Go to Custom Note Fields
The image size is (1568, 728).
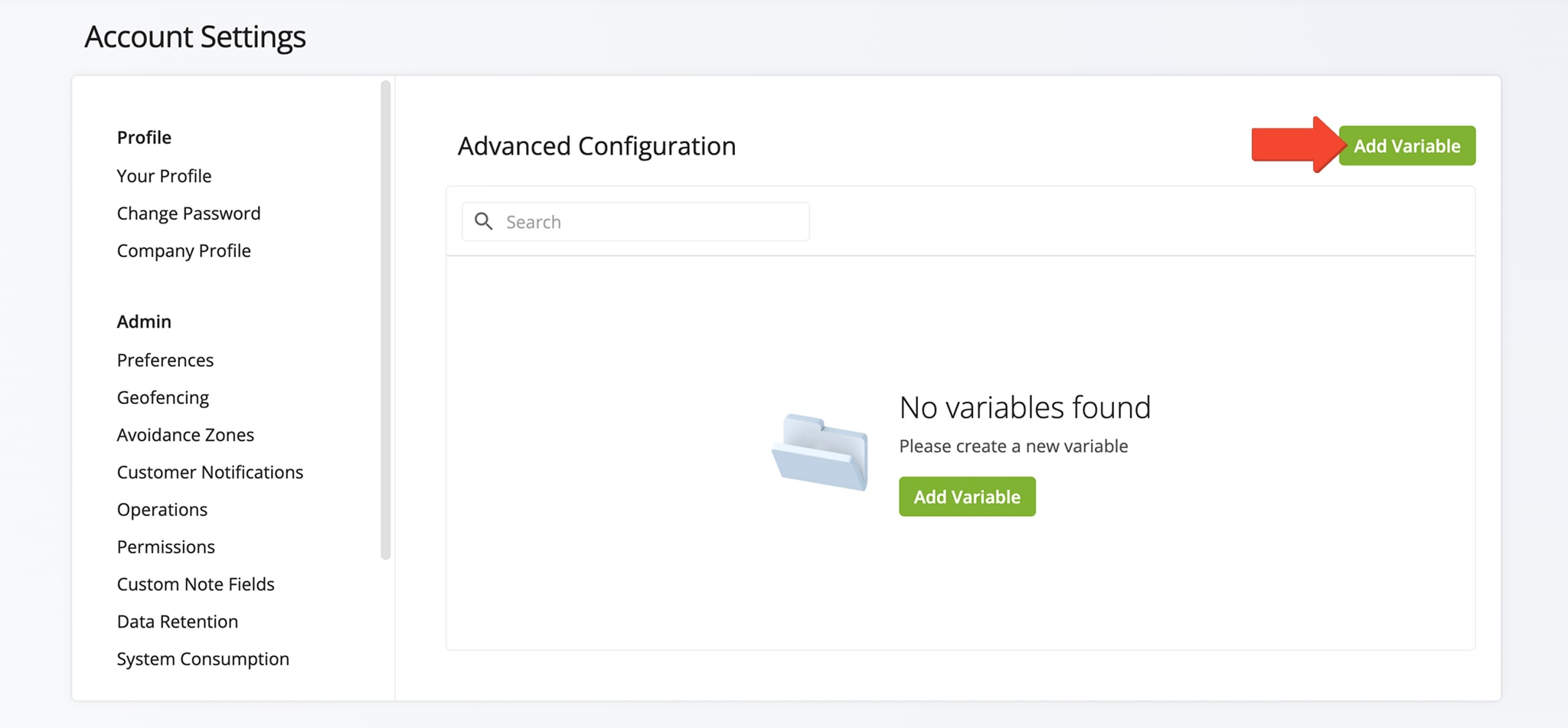(195, 585)
